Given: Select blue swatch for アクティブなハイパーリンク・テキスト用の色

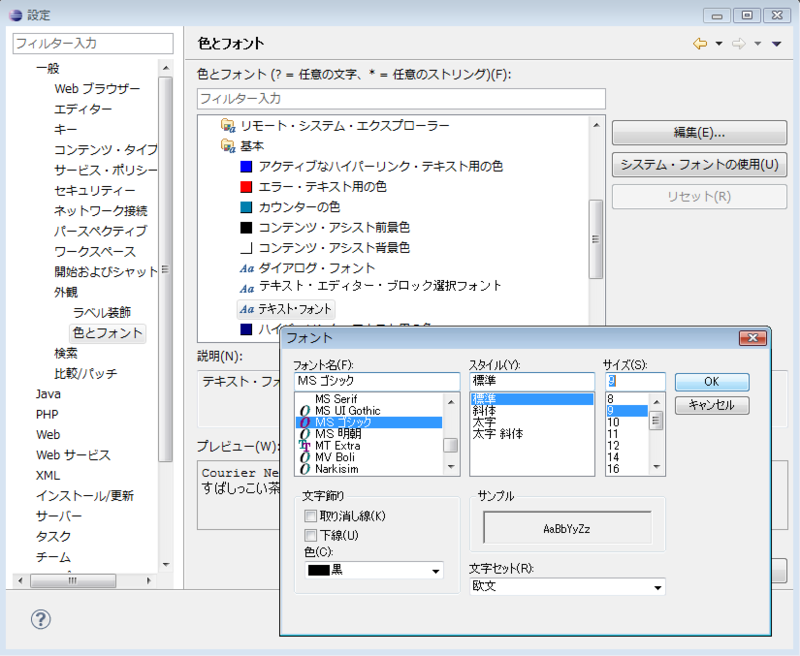Looking at the screenshot, I should click(x=246, y=166).
